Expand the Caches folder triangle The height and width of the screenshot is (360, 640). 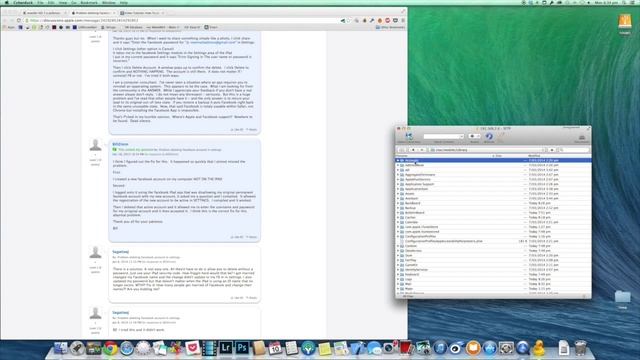[x=398, y=218]
